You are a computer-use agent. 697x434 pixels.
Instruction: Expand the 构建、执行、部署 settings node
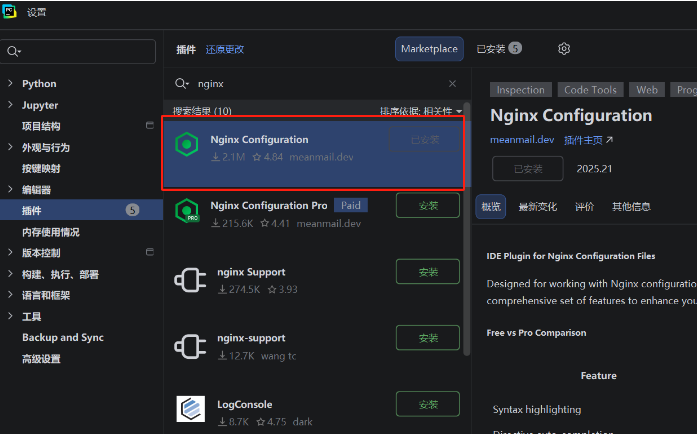tap(10, 273)
